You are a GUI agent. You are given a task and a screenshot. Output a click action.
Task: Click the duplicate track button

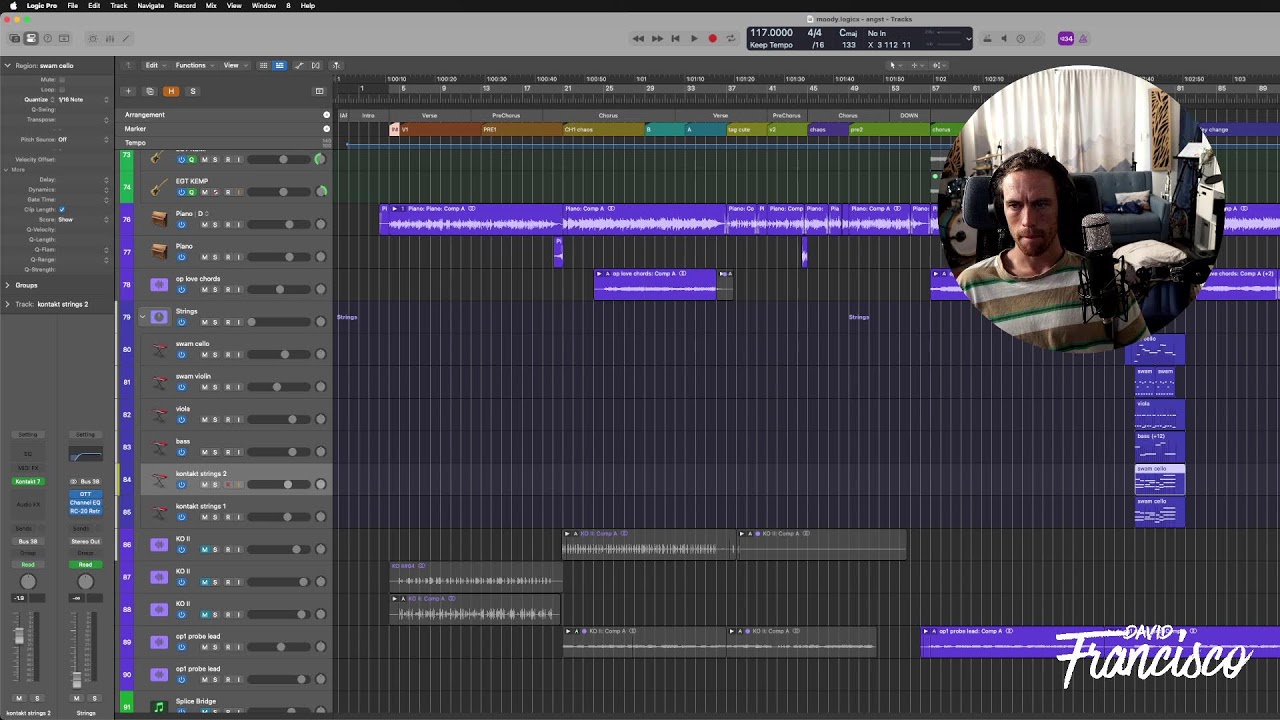150,91
